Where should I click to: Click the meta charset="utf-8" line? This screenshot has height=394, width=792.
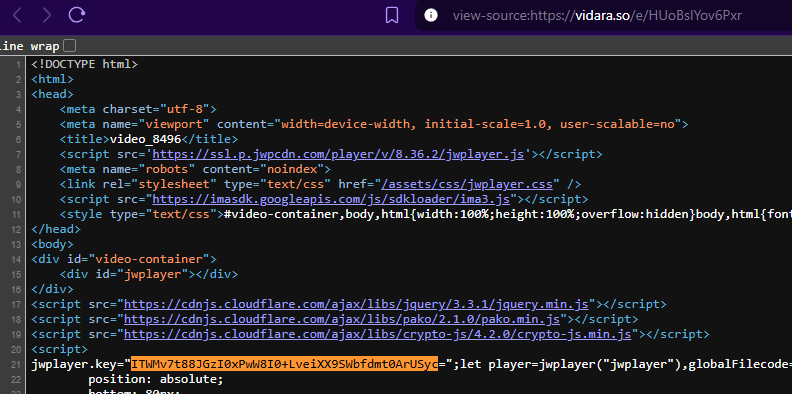[x=138, y=110]
